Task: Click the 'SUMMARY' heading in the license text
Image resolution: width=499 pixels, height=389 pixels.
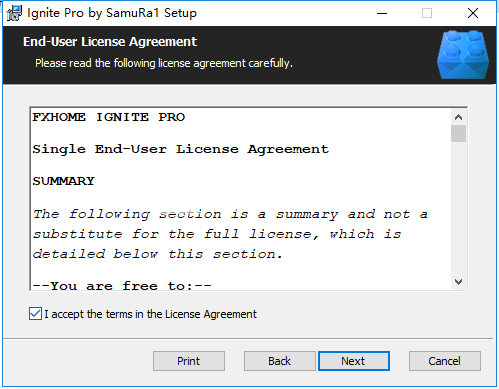Action: (x=63, y=181)
